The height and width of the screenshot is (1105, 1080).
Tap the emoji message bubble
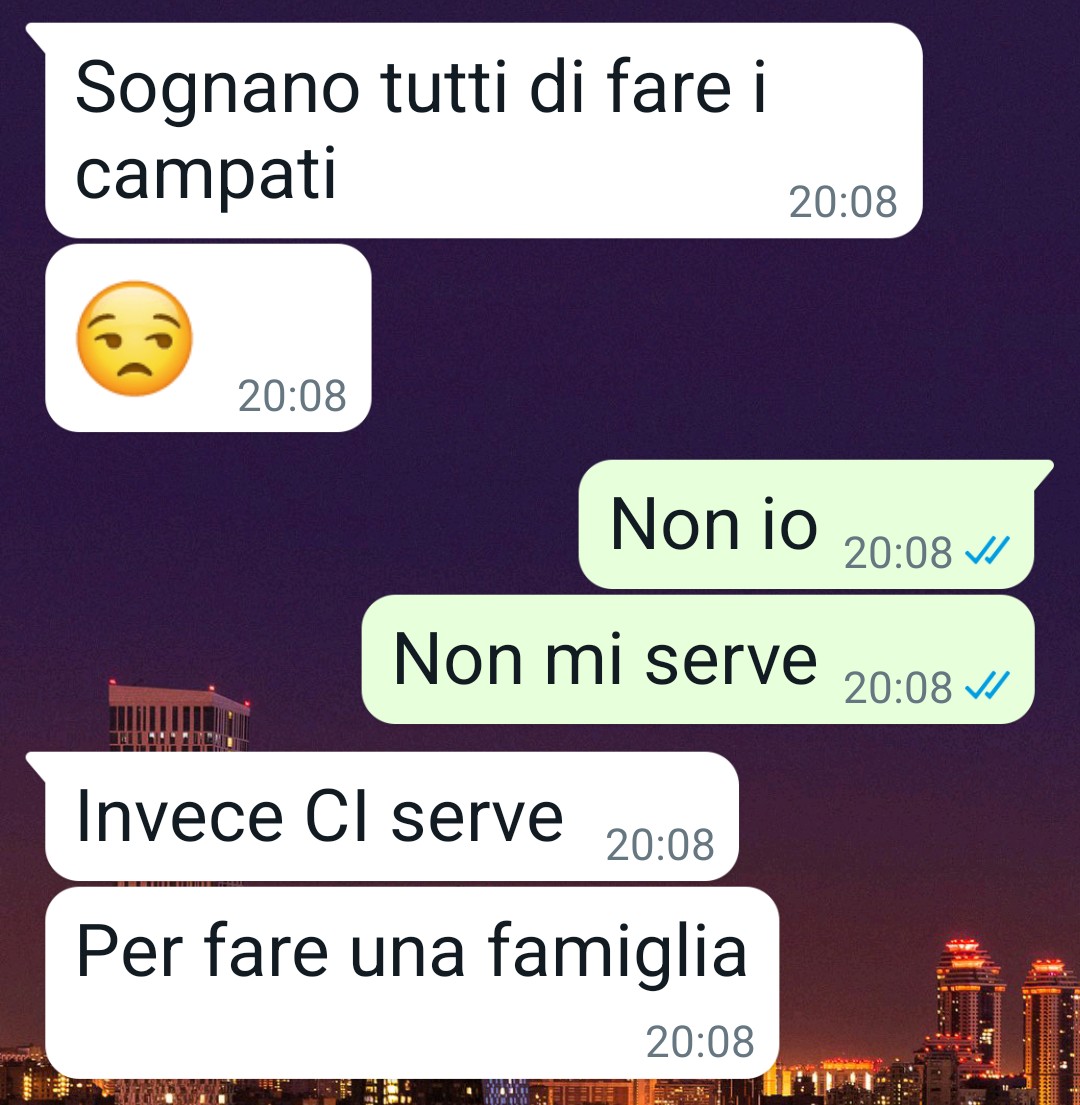(208, 338)
